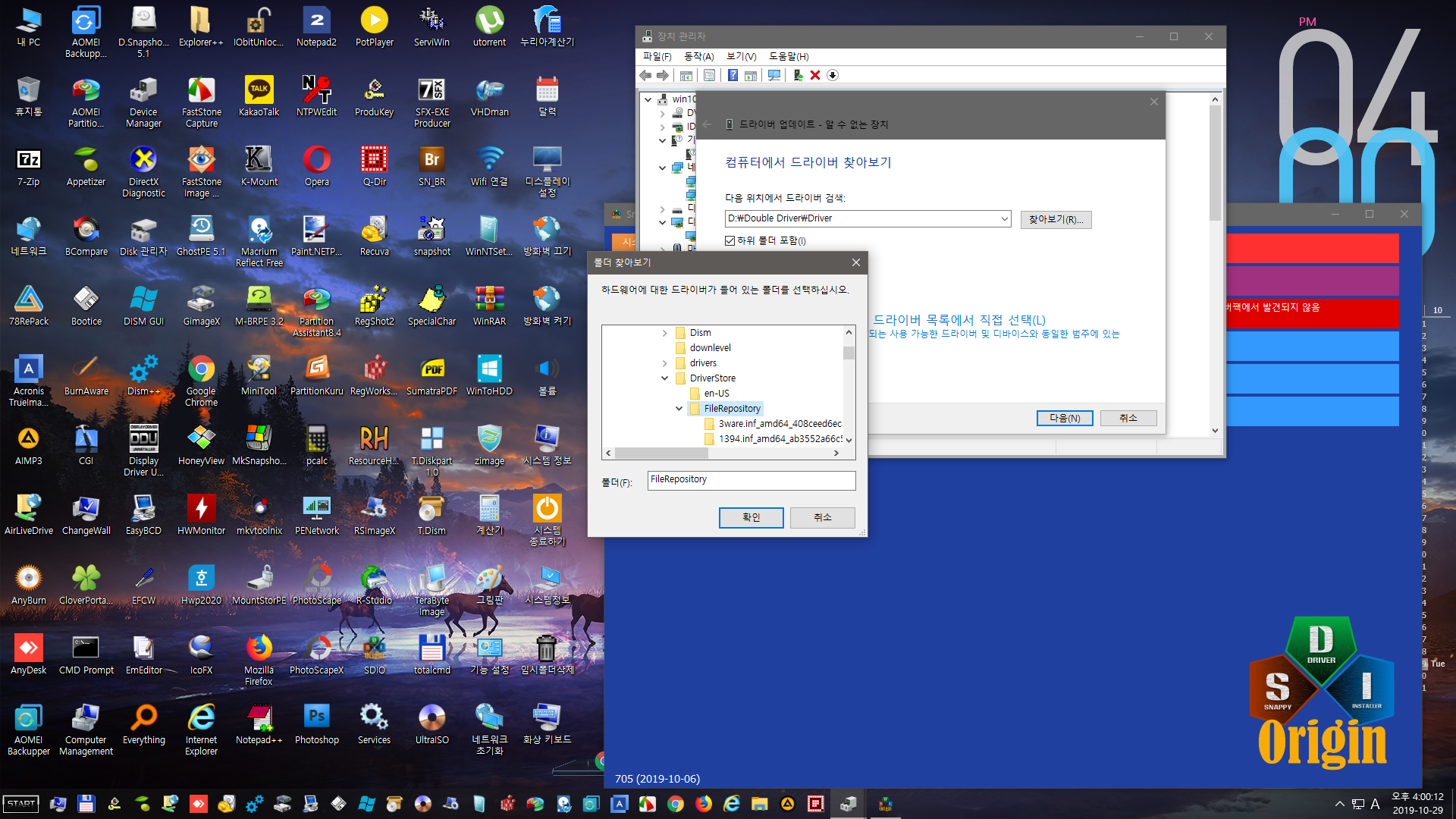Click the scan hardware monitor icon in Device Manager toolbar
Screen dimensions: 1456x819
pyautogui.click(x=773, y=75)
